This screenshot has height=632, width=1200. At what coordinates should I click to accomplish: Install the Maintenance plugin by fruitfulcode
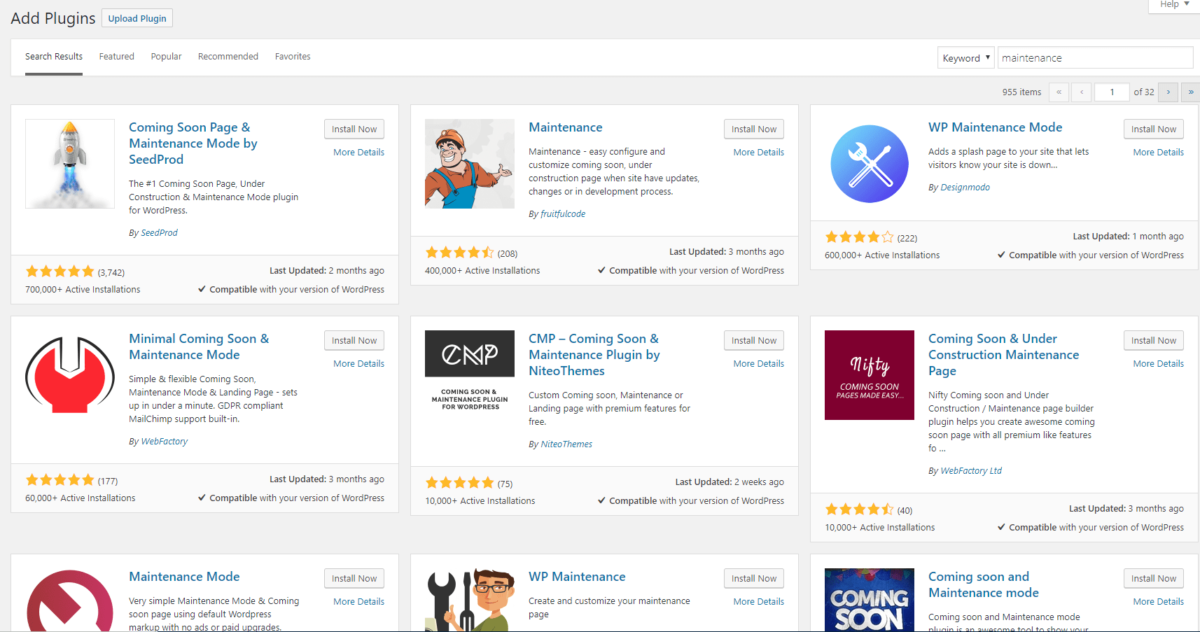754,129
